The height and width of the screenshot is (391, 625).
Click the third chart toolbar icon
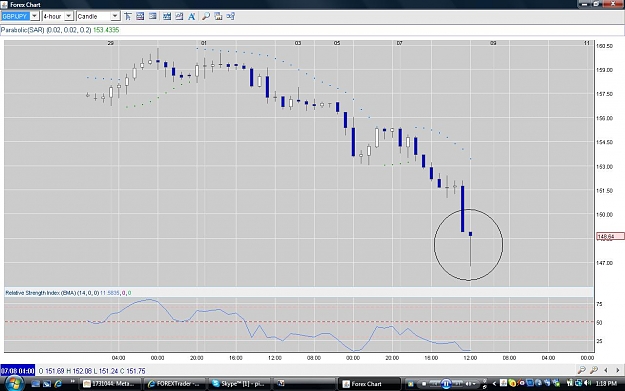pyautogui.click(x=153, y=16)
